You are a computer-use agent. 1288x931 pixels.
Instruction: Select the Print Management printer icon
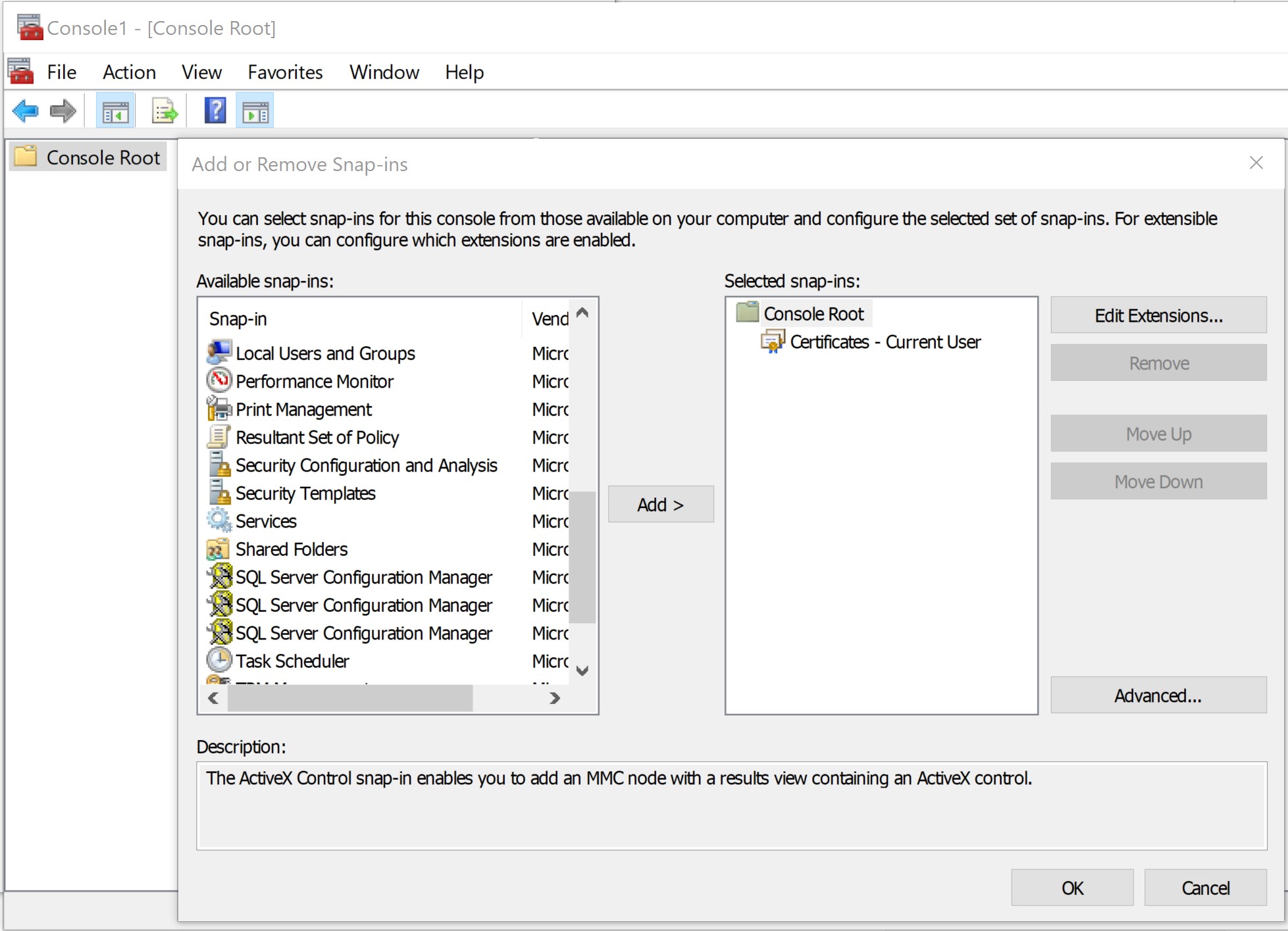[x=219, y=409]
